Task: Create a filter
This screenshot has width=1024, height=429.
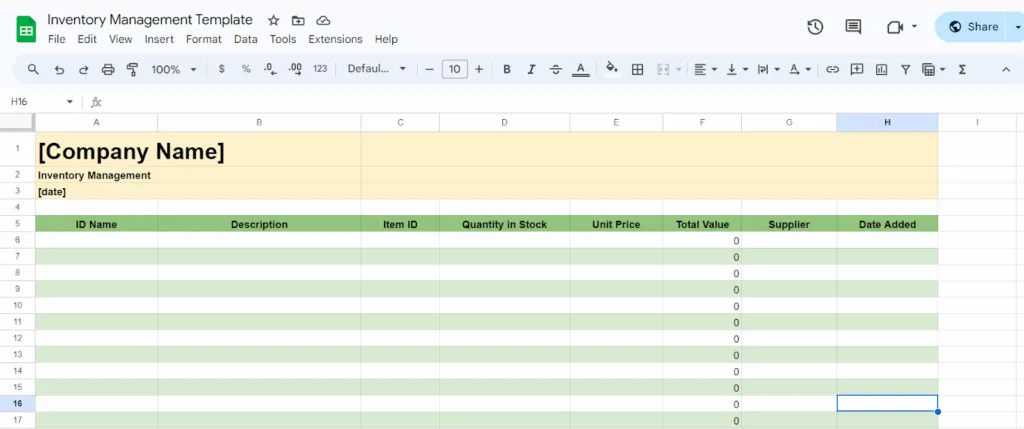Action: click(906, 69)
